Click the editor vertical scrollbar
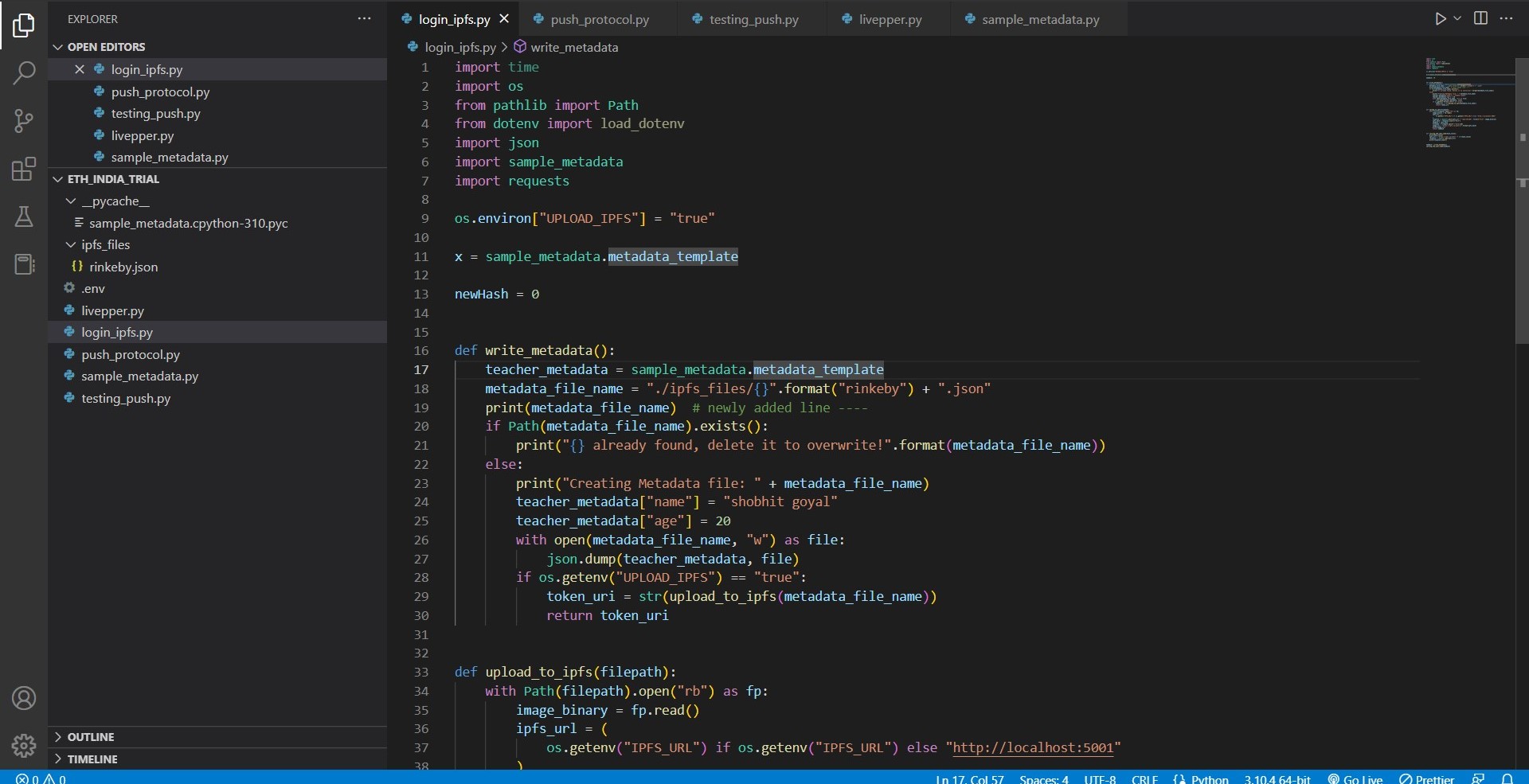Screen dimensions: 1529x784 1522,199
